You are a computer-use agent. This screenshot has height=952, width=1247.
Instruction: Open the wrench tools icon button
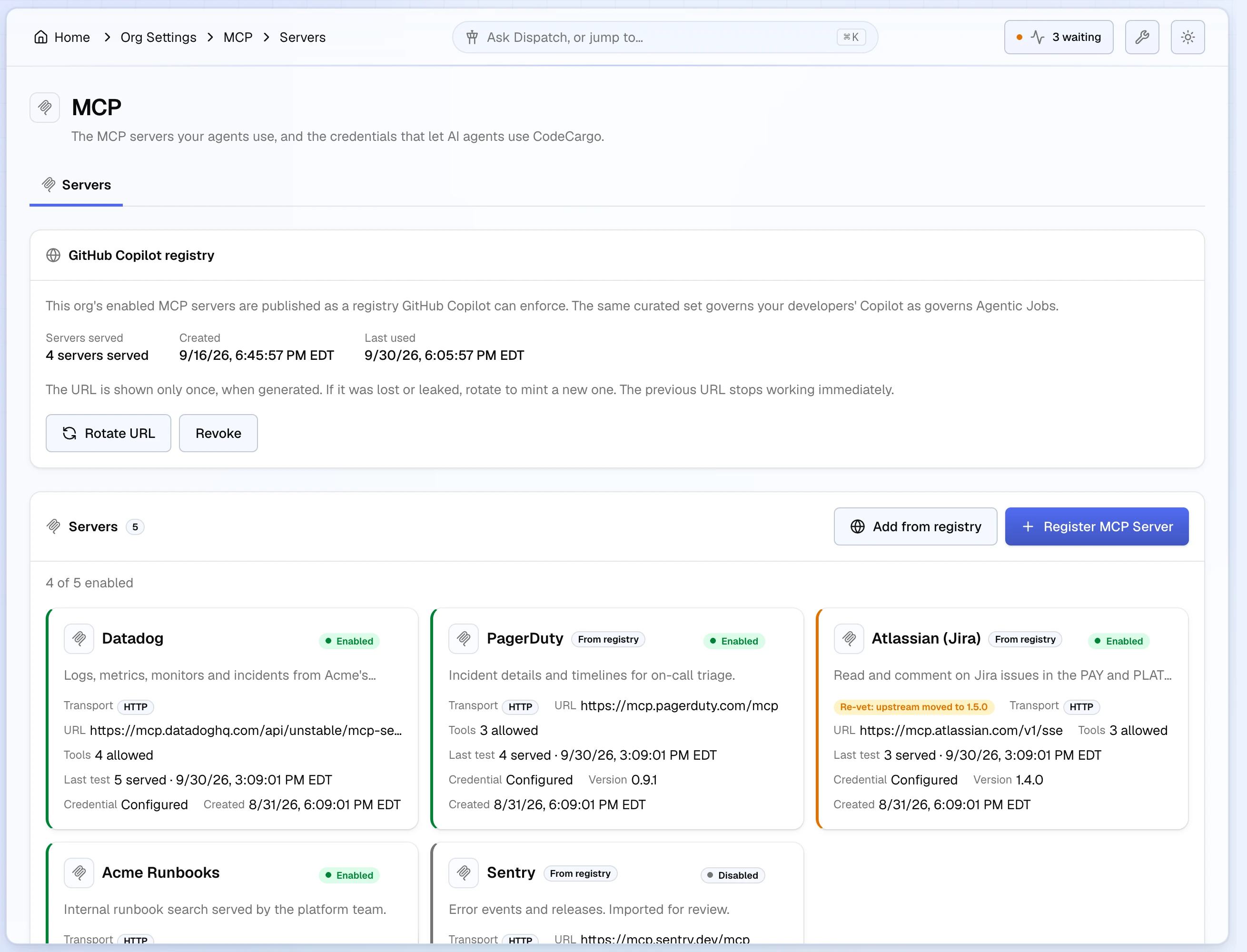1142,38
